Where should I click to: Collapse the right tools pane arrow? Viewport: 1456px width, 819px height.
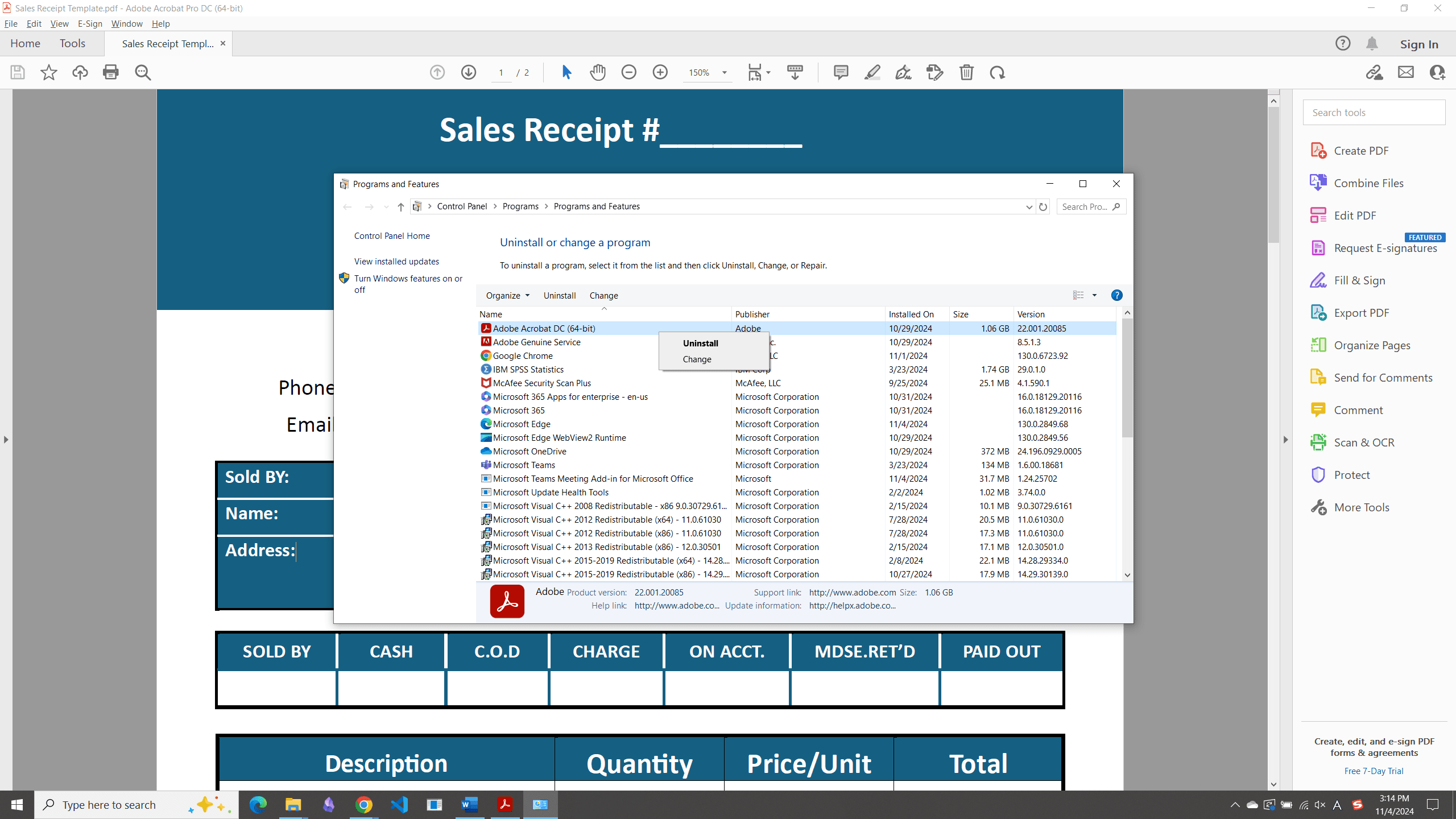(x=1285, y=440)
